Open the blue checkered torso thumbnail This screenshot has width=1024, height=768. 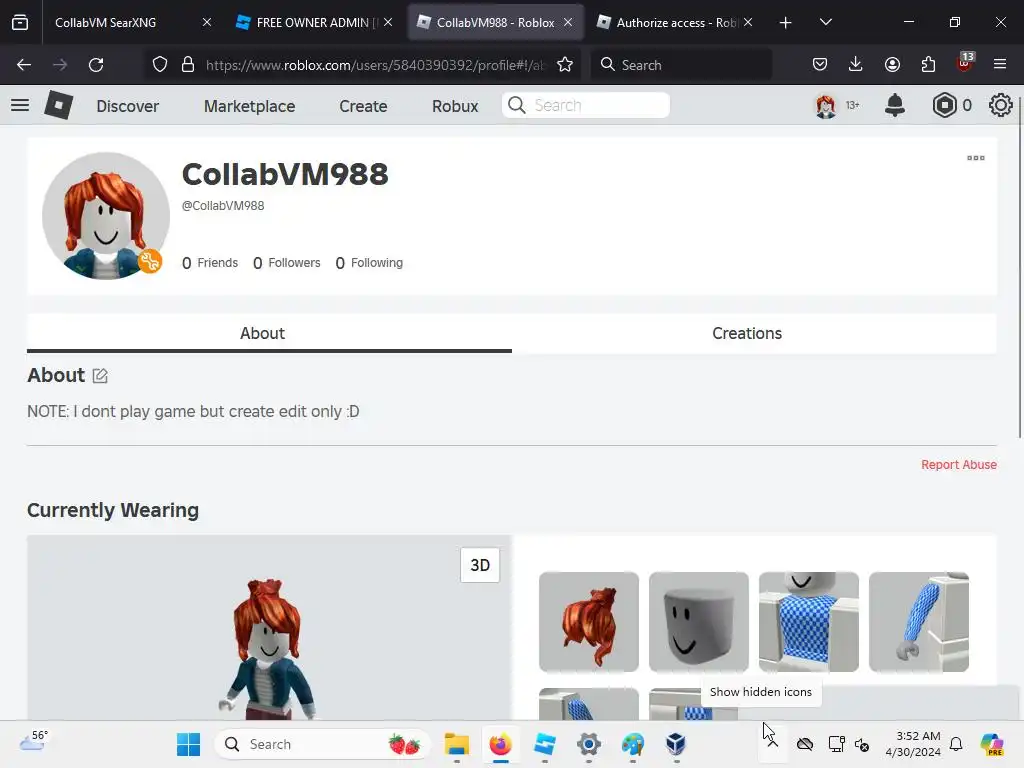(808, 622)
